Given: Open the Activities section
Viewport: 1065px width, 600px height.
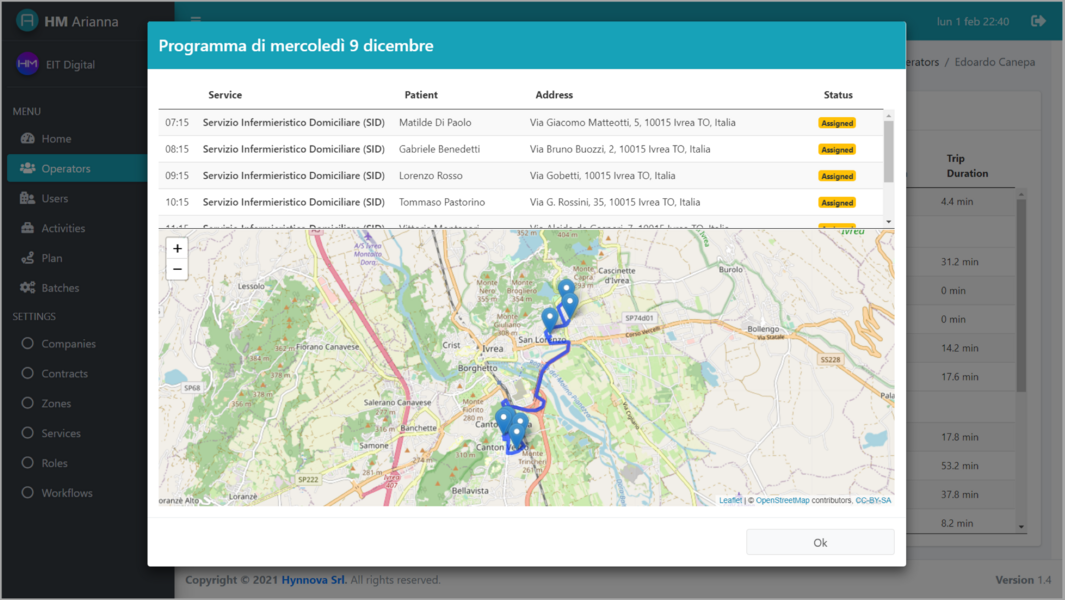Looking at the screenshot, I should (x=63, y=228).
